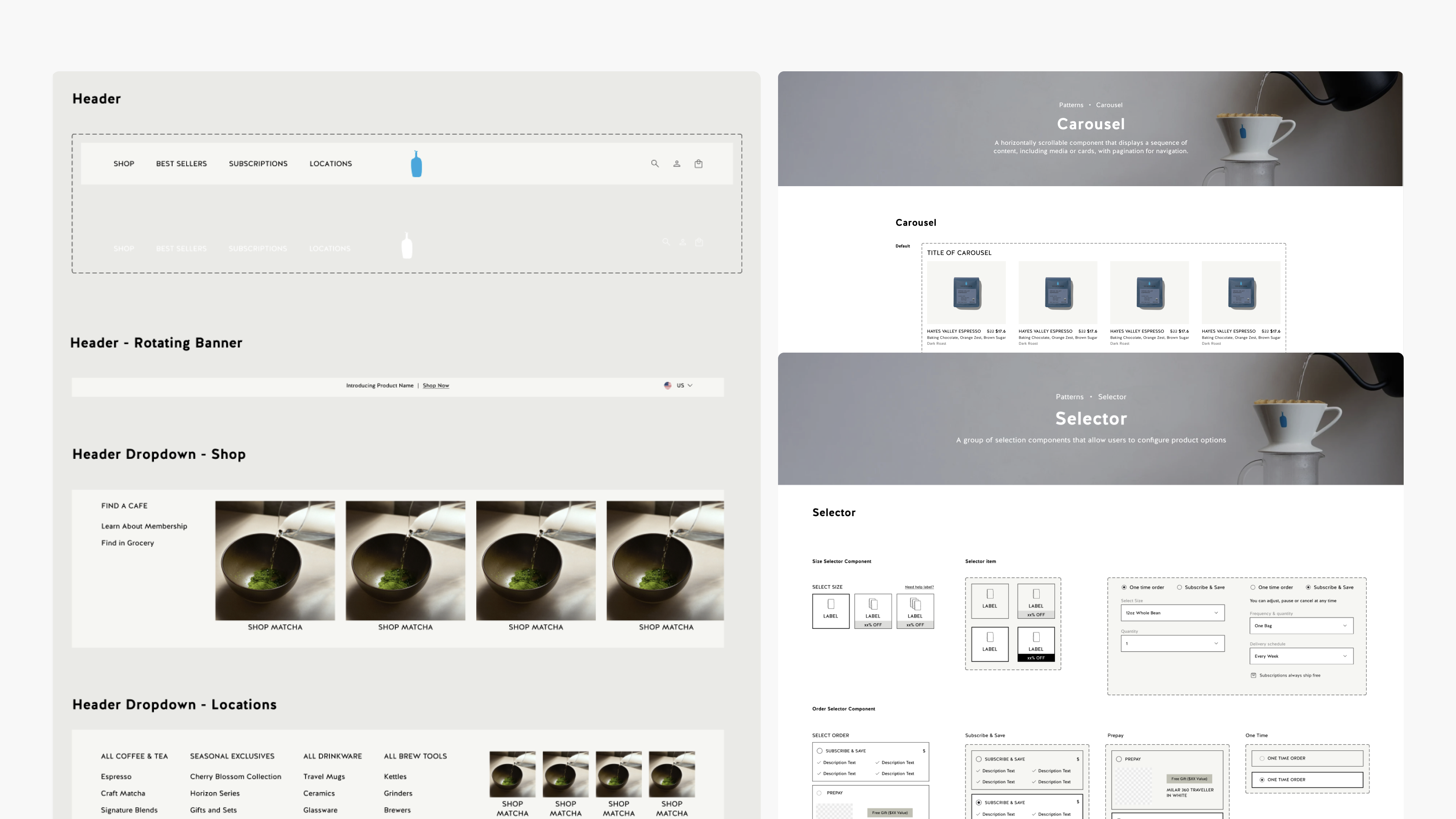Screen dimensions: 1456x819
Task: Click the Craft Matcha link
Action: 123,794
